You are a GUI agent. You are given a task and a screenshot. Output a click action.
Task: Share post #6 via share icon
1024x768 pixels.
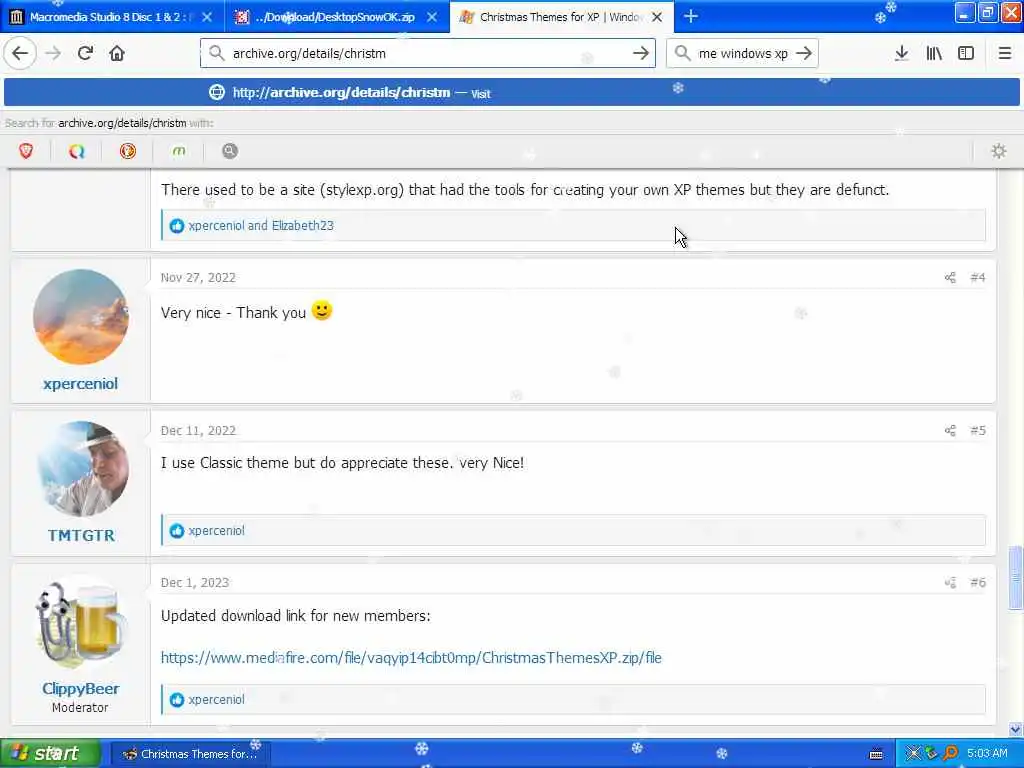[x=950, y=583]
